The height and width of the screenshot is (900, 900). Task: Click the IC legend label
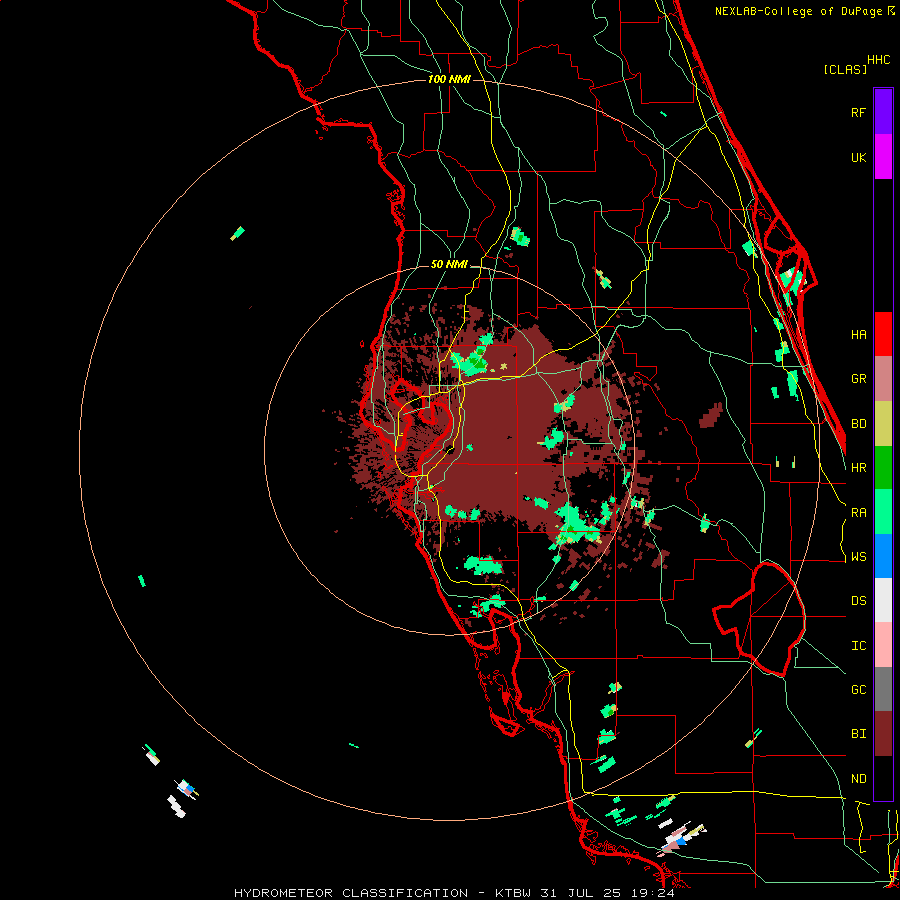858,646
